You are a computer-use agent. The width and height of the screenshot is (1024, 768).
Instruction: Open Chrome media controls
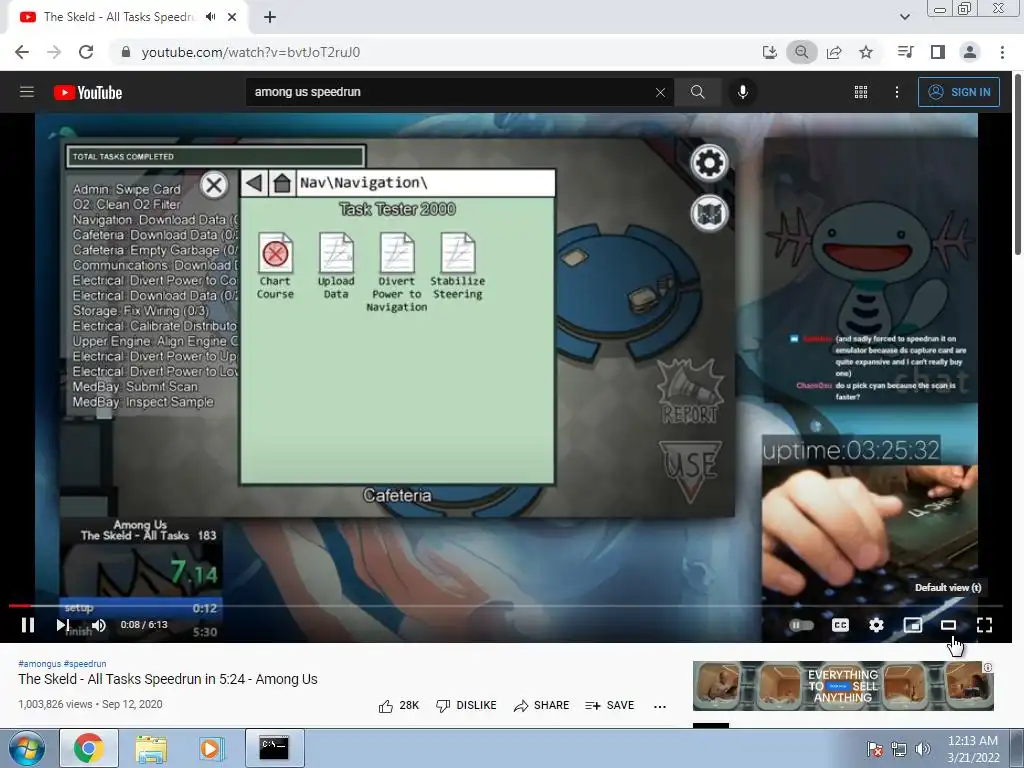pos(906,52)
